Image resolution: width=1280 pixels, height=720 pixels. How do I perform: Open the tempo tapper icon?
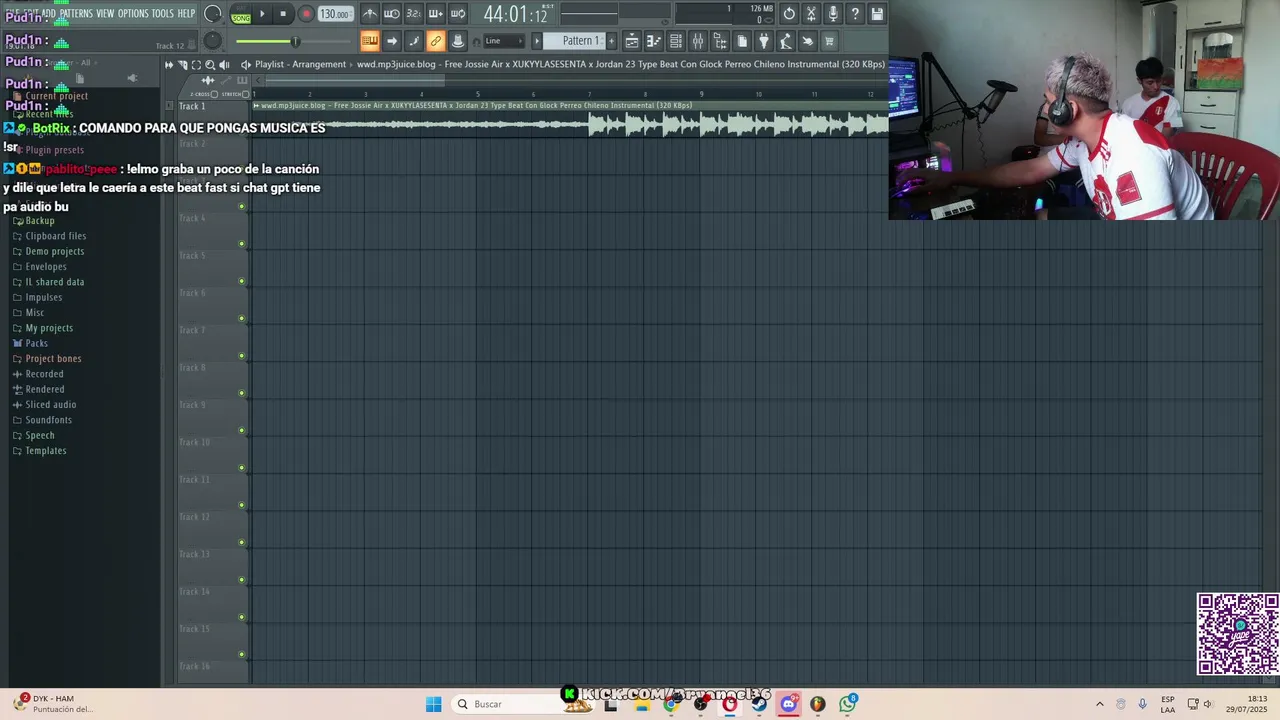click(786, 41)
